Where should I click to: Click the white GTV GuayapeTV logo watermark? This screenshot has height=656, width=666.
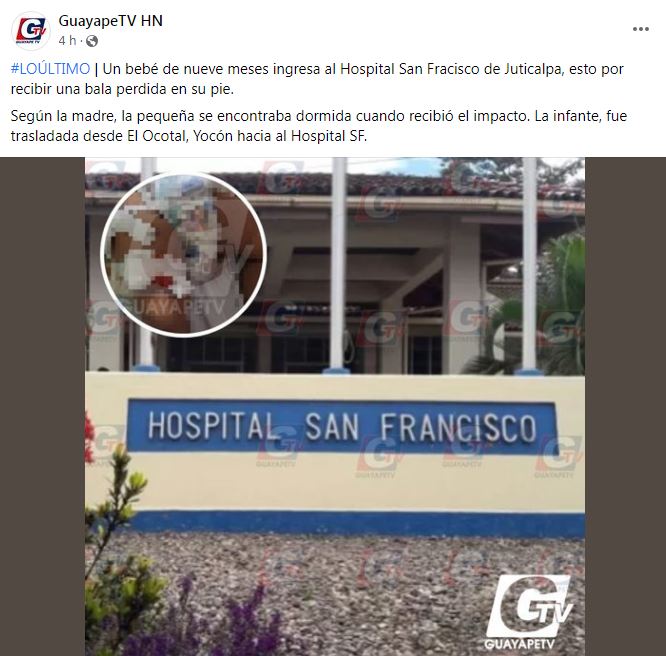pos(529,612)
